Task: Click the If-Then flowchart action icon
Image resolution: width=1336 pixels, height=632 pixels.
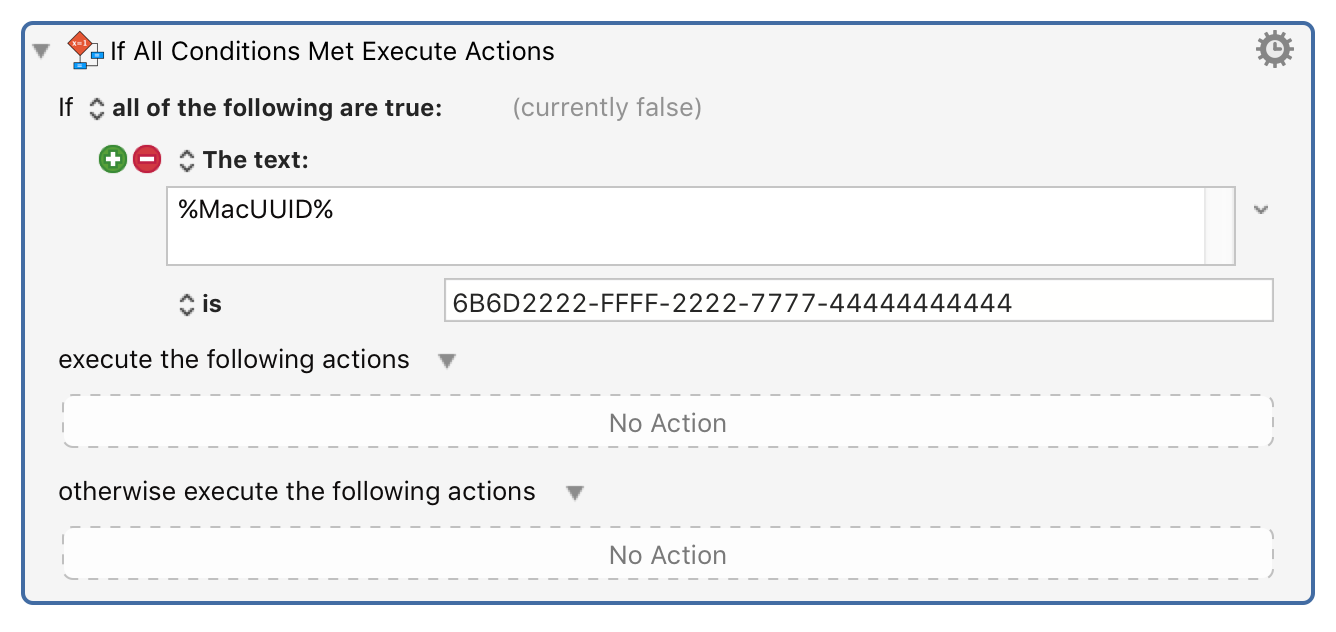Action: coord(85,51)
